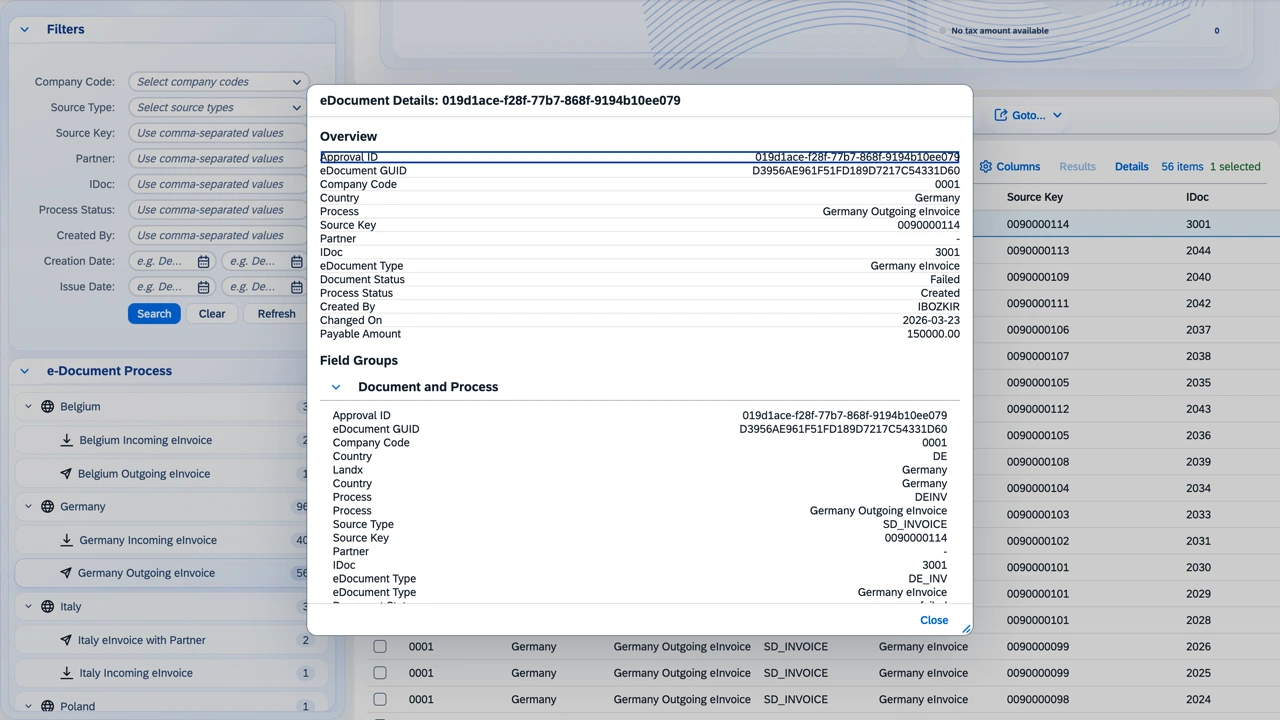The image size is (1280, 720).
Task: Open calendar for Creation Date end
Action: click(x=297, y=261)
